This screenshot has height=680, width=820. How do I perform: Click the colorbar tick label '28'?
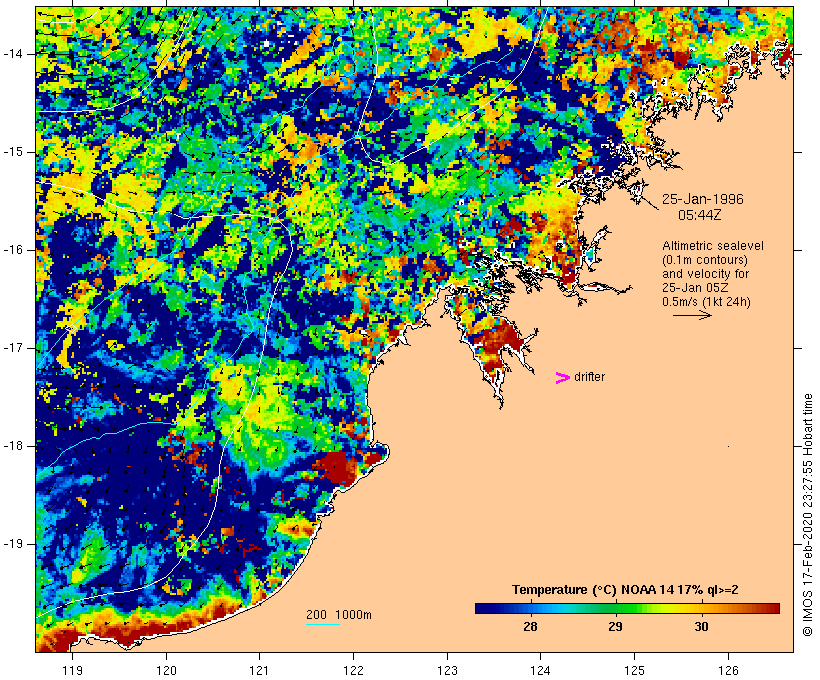point(530,627)
